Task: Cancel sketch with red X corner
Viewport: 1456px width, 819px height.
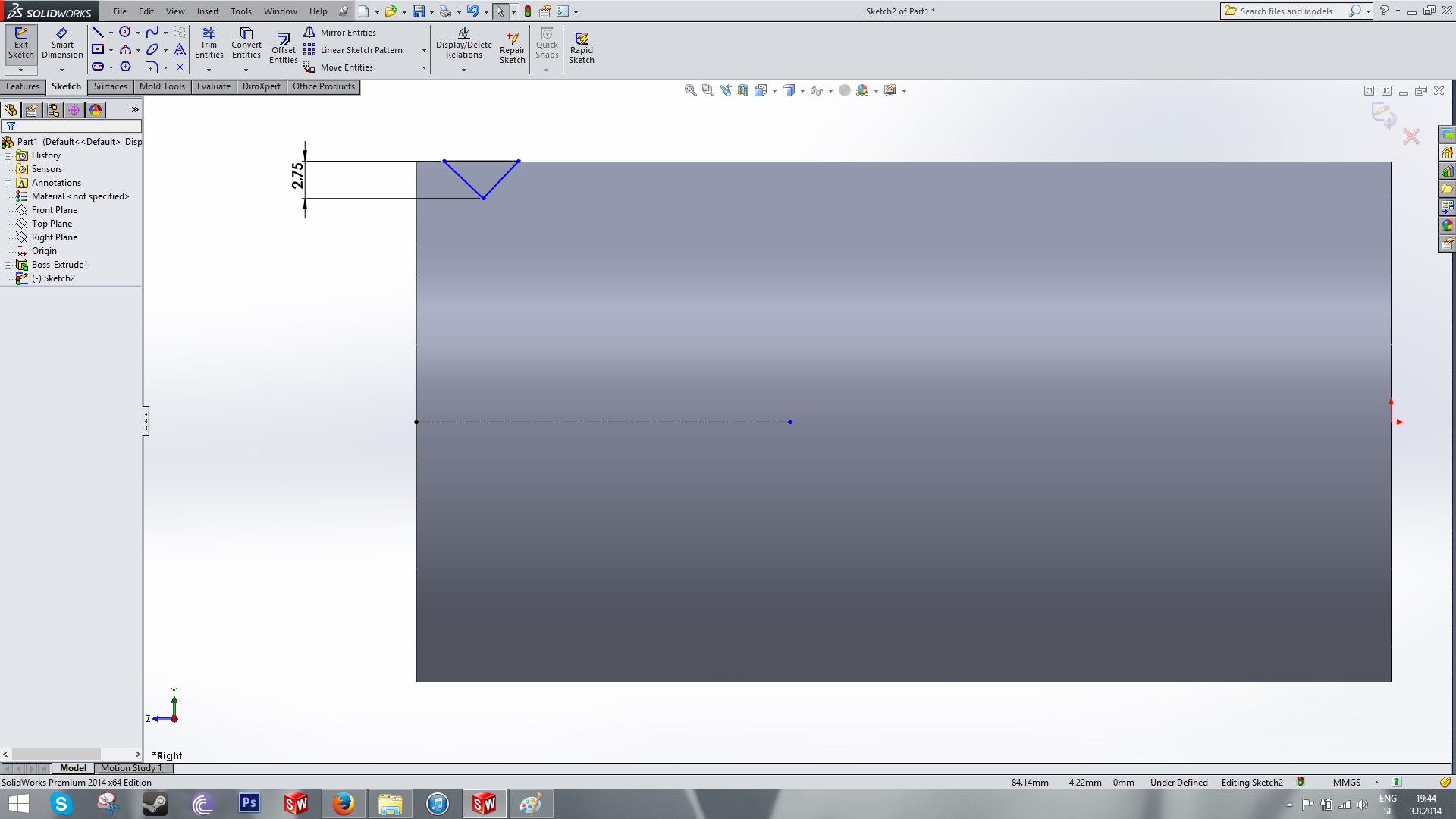Action: coord(1411,136)
